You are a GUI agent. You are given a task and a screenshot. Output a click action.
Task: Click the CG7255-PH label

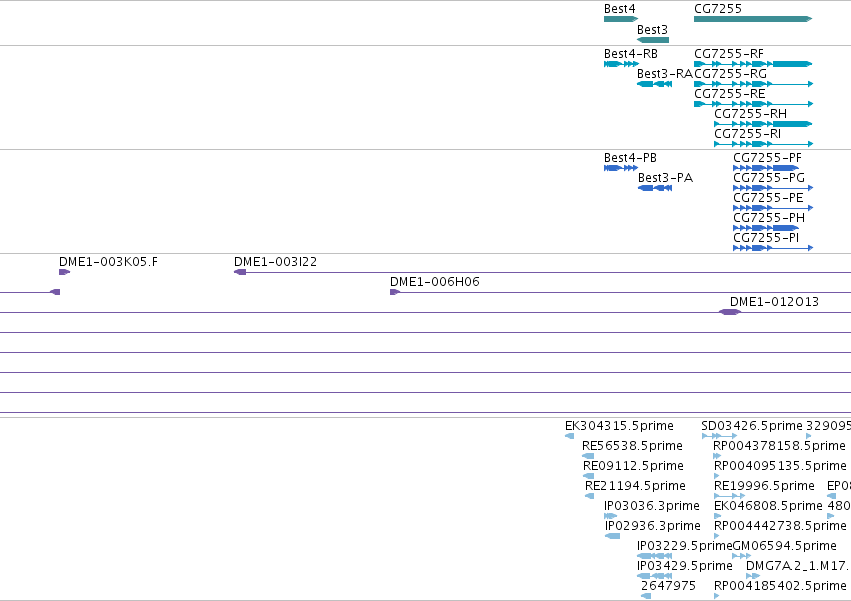click(769, 218)
